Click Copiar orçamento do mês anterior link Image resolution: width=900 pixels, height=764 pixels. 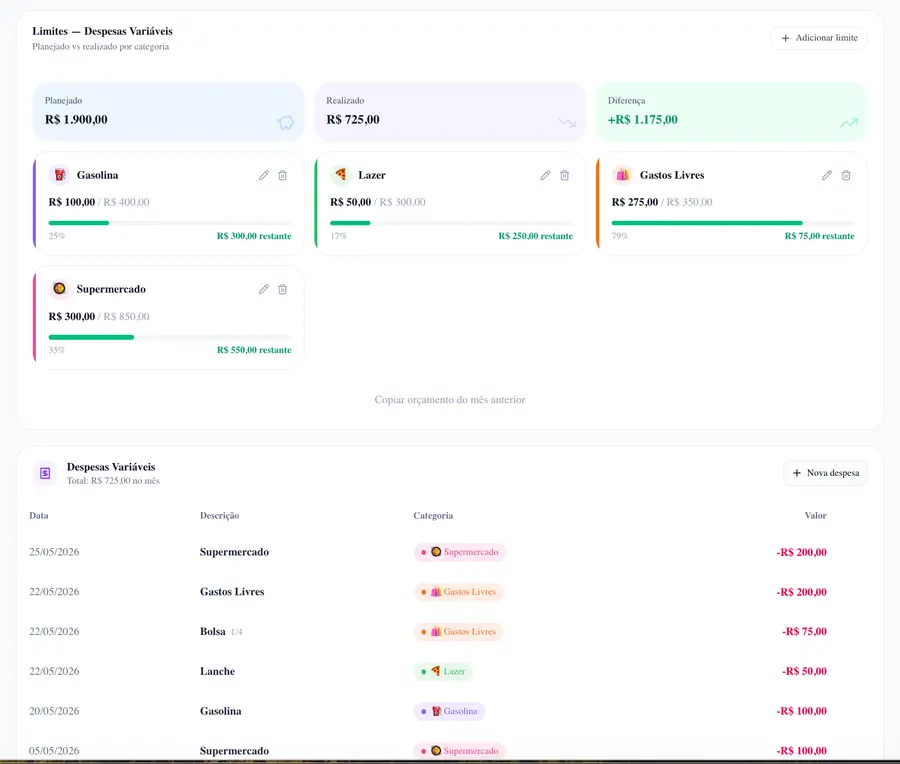tap(449, 400)
